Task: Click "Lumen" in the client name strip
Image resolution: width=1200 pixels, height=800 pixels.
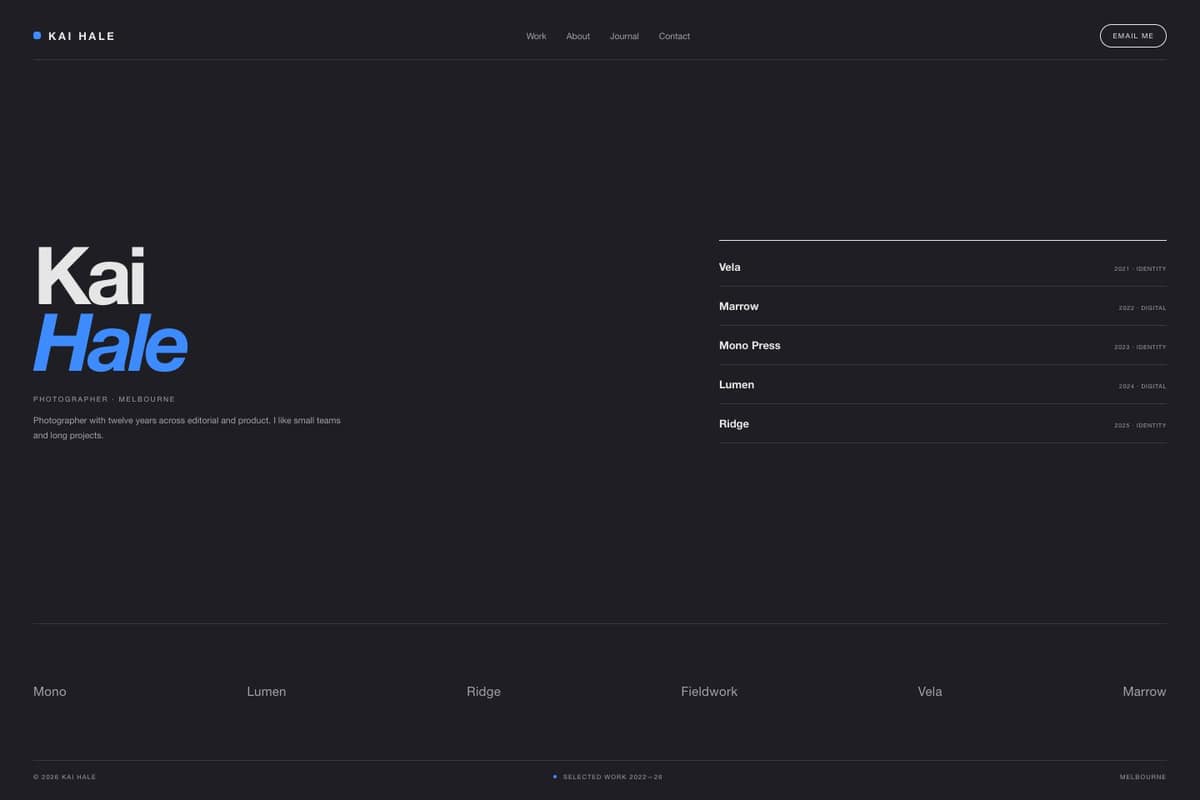Action: pyautogui.click(x=266, y=691)
